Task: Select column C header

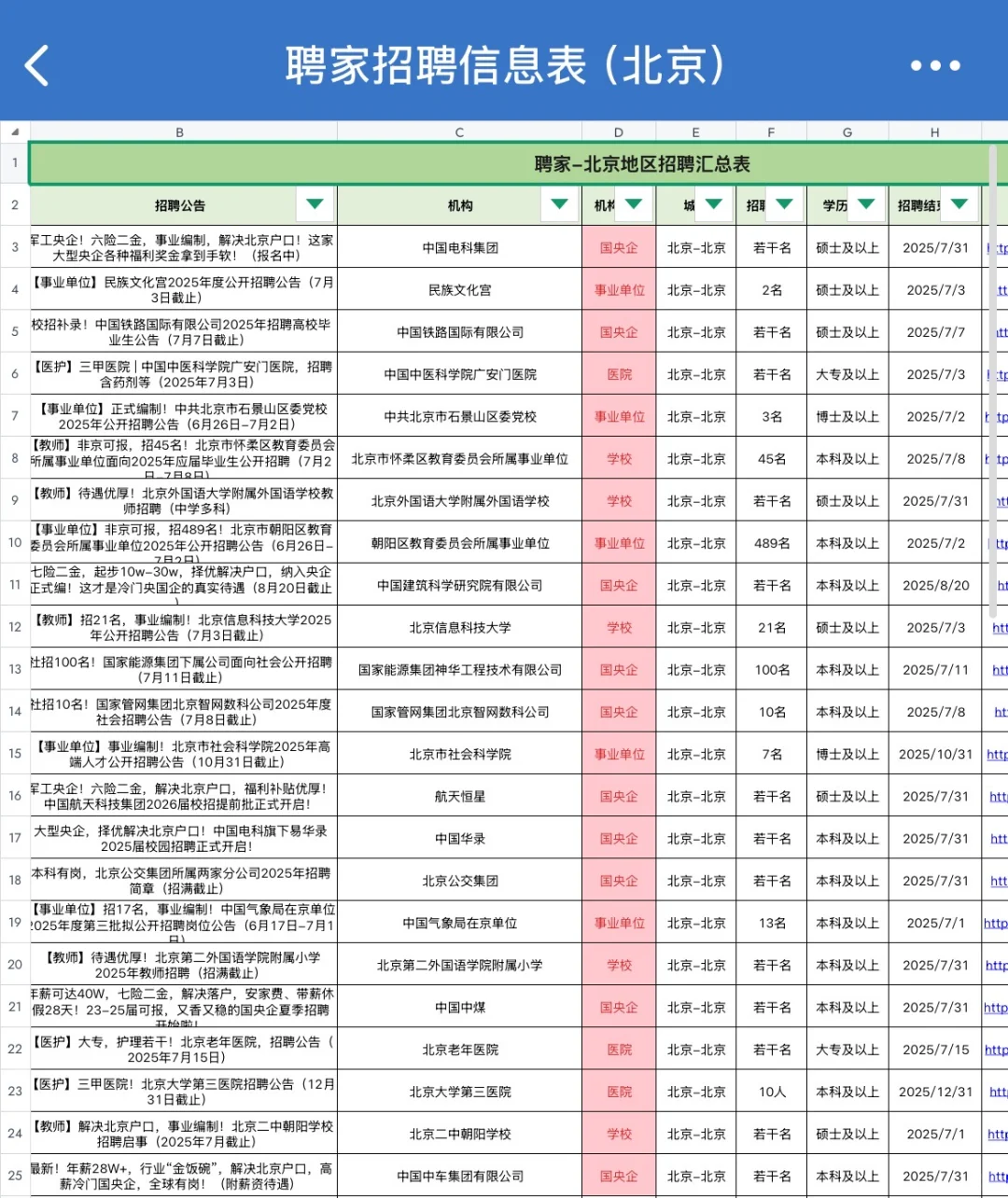Action: (459, 132)
